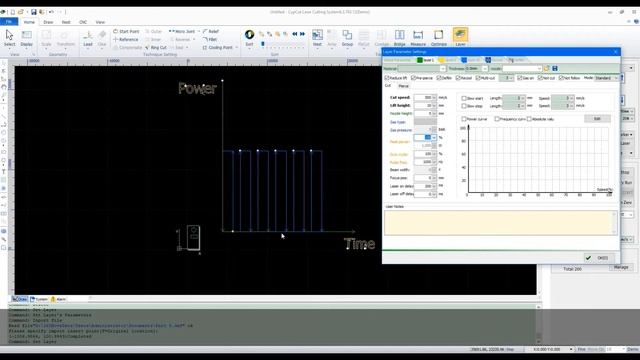Click the Manage button in right panel

click(x=621, y=267)
